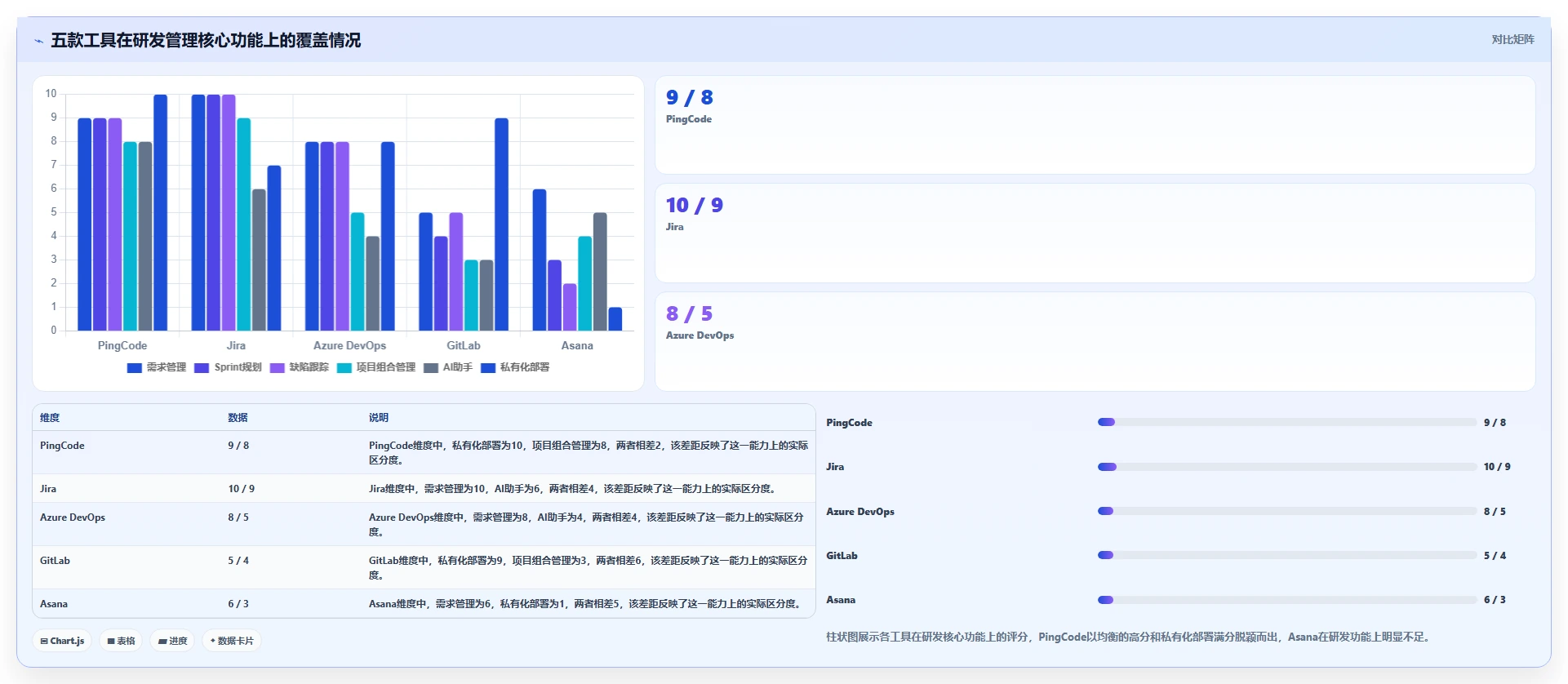Select the 数据卡片 chip
The height and width of the screenshot is (684, 1568).
coord(232,641)
